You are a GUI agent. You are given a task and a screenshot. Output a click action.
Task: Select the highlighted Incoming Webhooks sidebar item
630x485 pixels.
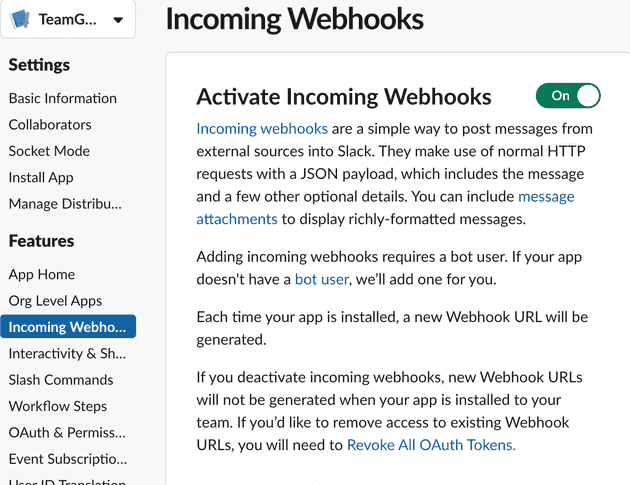pos(68,327)
